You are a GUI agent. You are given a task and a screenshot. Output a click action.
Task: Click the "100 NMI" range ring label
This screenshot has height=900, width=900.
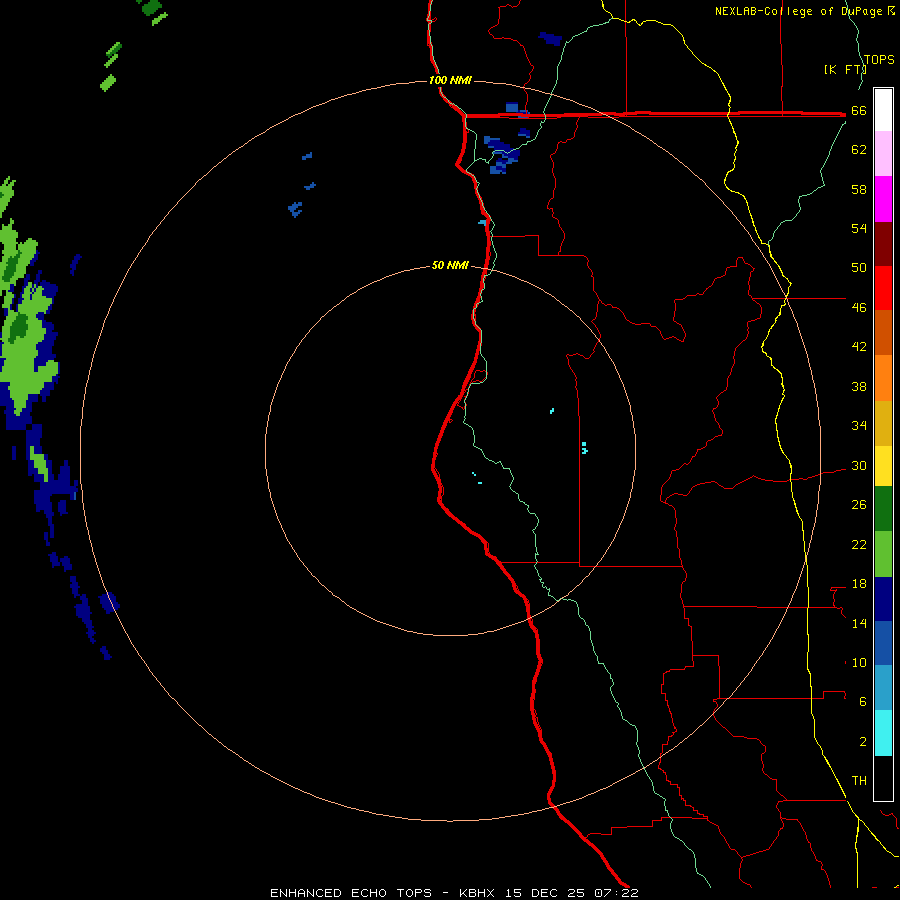click(x=450, y=80)
